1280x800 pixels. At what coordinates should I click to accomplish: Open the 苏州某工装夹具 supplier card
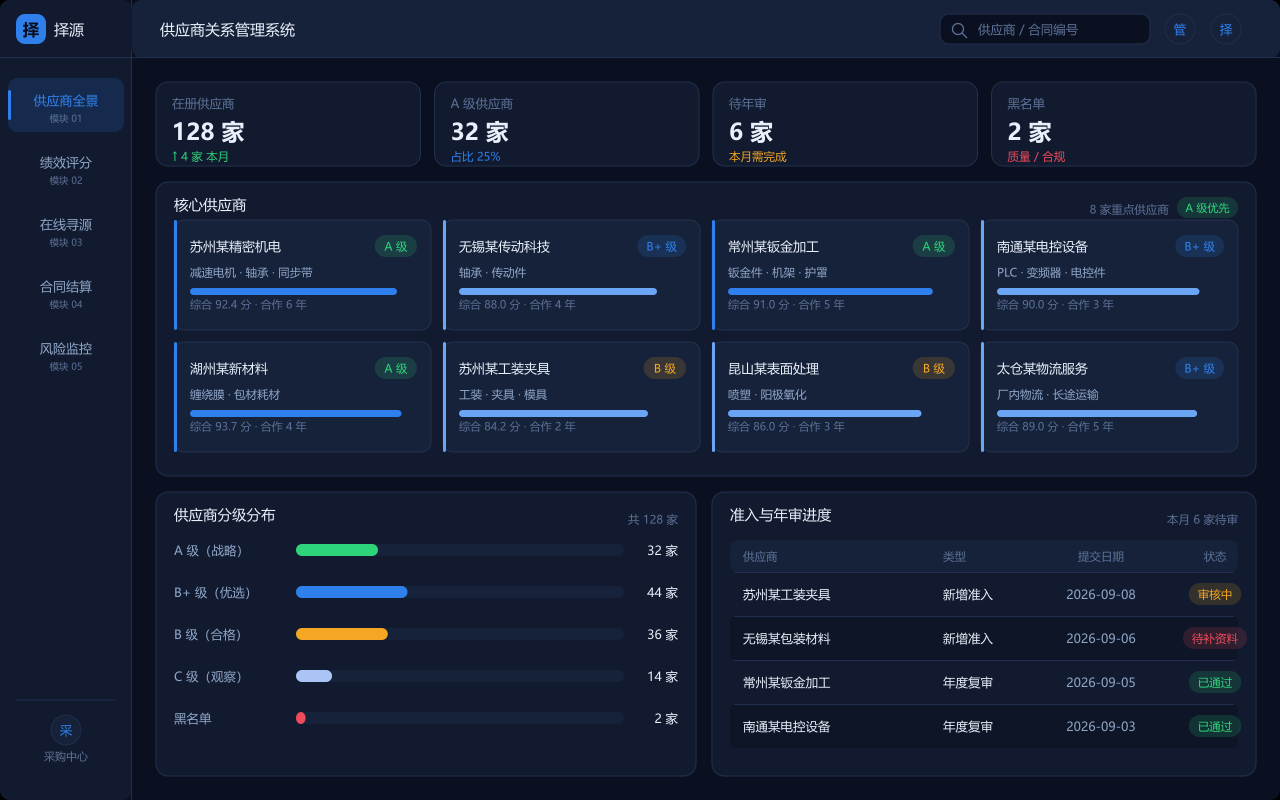coord(572,397)
